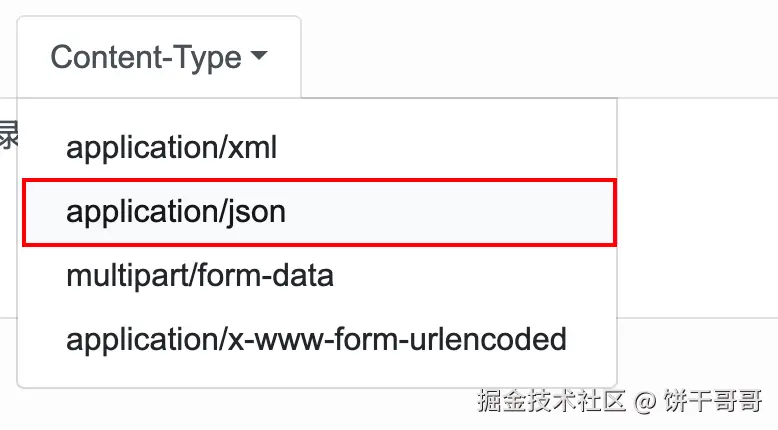
Task: Click the @ symbol in the watermark
Action: [645, 401]
